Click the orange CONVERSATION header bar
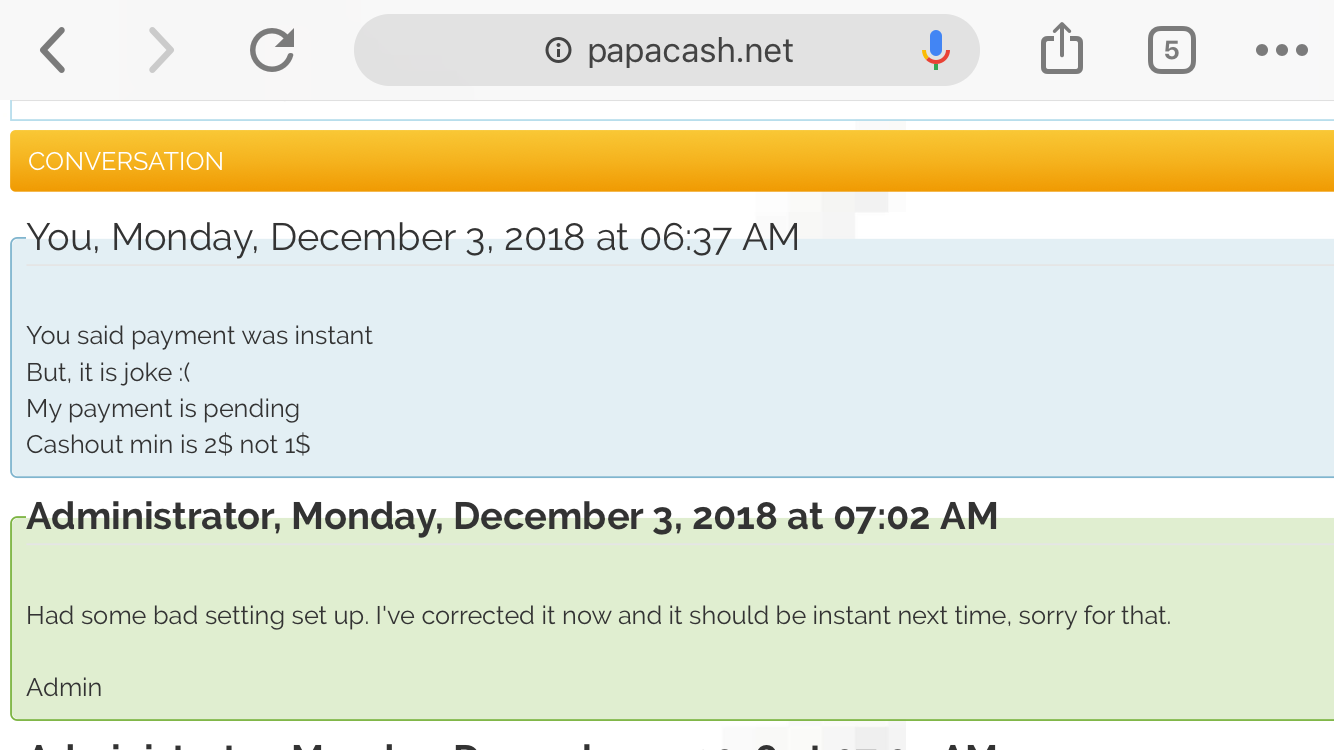1334x750 pixels. pos(670,161)
